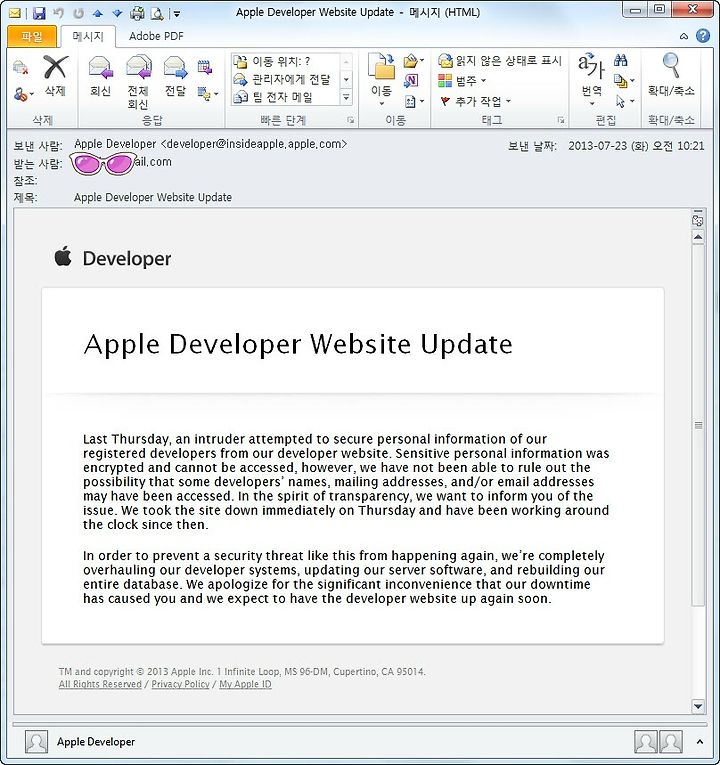Select the 이동 위치: ? quick step
Screen dimensions: 720x765
[285, 61]
